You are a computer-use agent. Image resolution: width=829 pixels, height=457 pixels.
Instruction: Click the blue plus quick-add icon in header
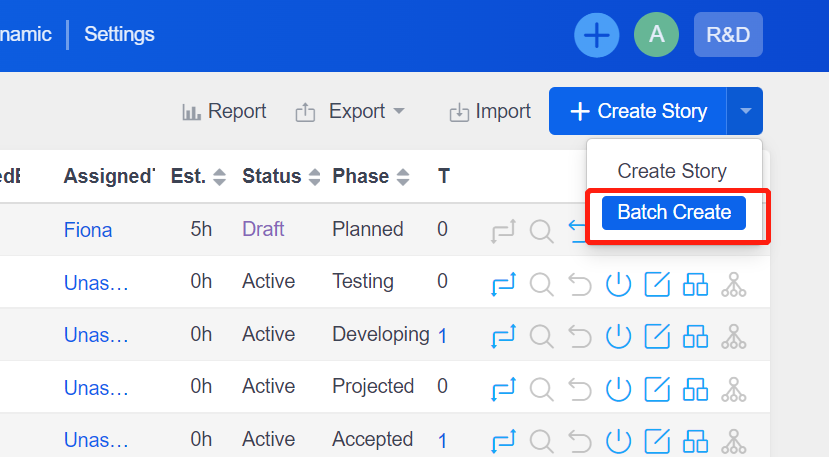pos(596,35)
